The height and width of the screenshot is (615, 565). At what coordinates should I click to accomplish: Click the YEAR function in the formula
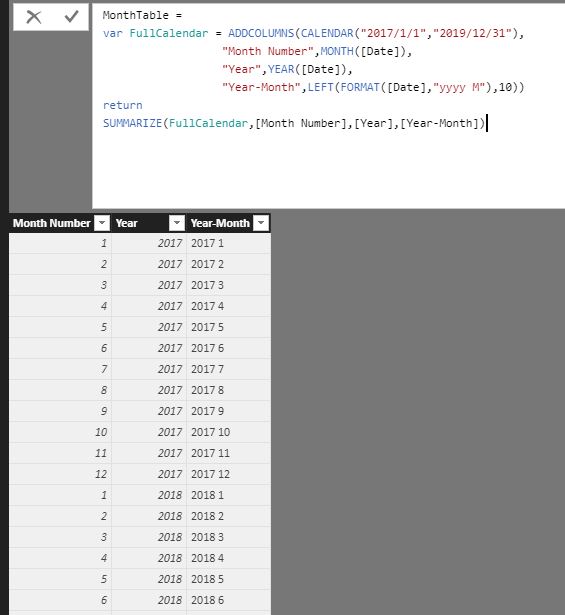(281, 69)
